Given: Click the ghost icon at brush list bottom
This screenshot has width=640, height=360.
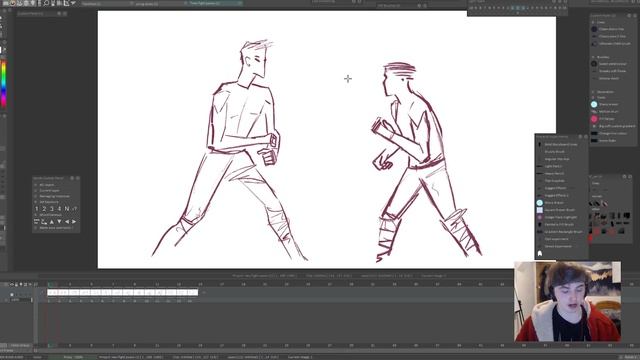Looking at the screenshot, I should 540,253.
